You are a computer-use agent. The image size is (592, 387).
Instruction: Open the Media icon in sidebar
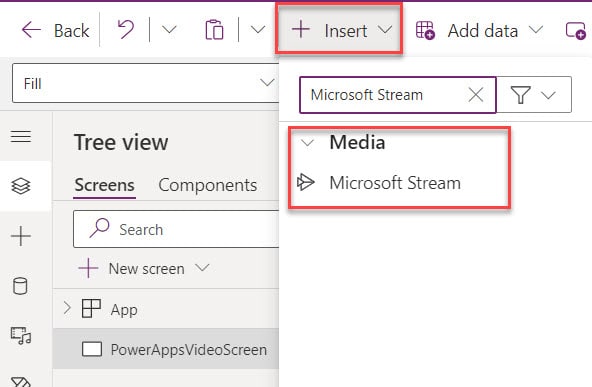[x=21, y=335]
